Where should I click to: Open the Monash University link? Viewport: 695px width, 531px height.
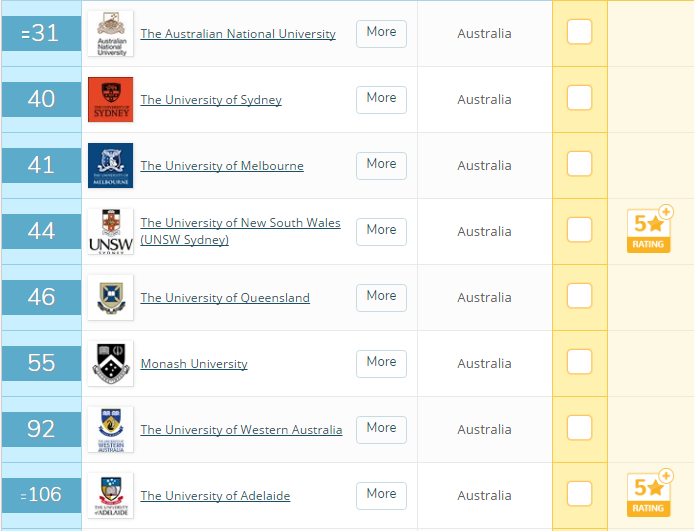(194, 364)
